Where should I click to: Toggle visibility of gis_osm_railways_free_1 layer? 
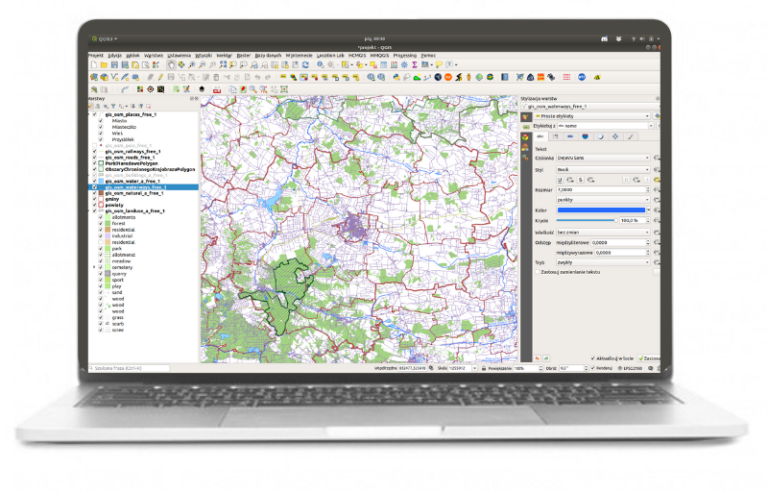(x=95, y=152)
